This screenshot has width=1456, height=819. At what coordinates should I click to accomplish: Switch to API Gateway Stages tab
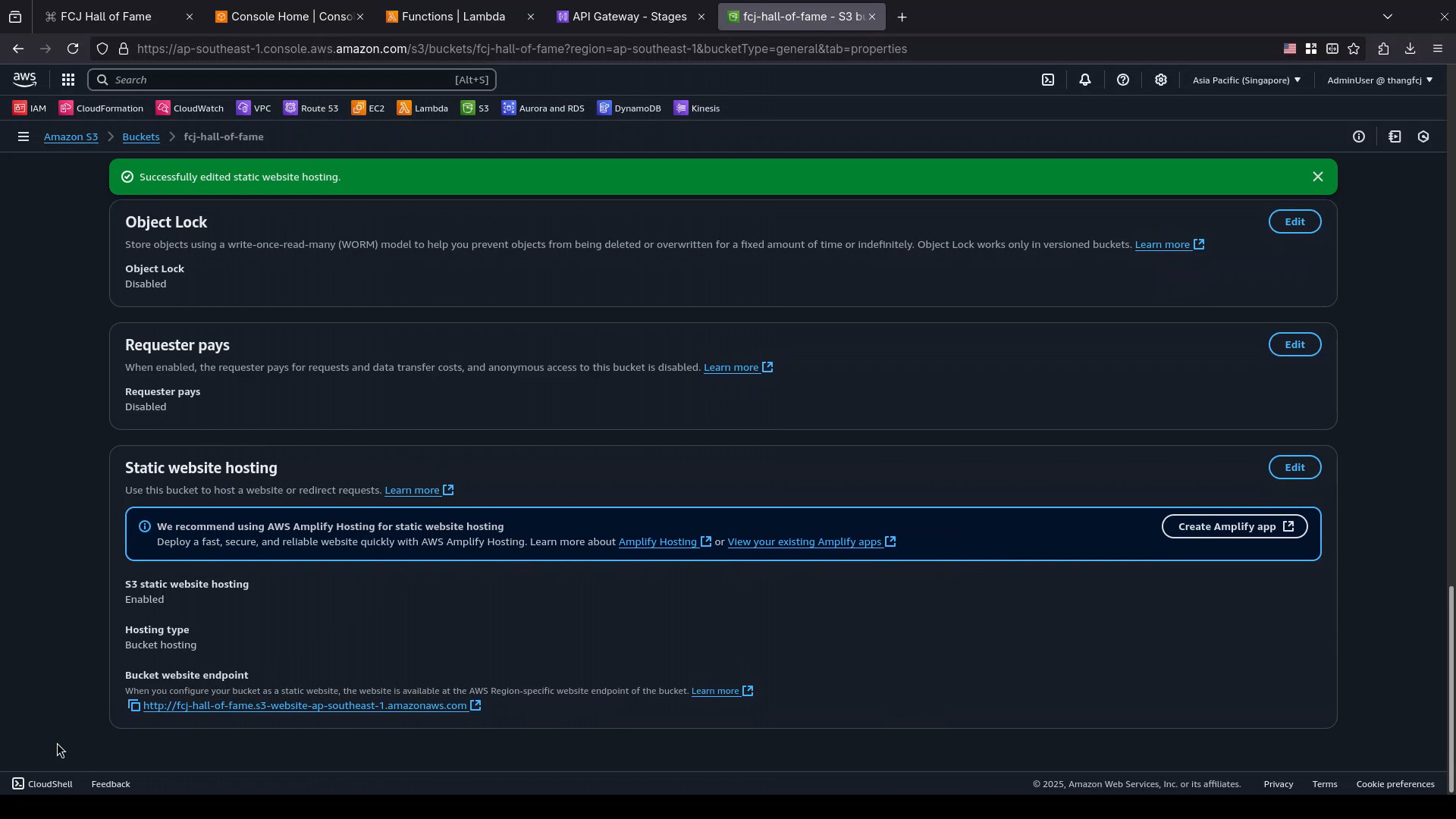click(x=626, y=17)
